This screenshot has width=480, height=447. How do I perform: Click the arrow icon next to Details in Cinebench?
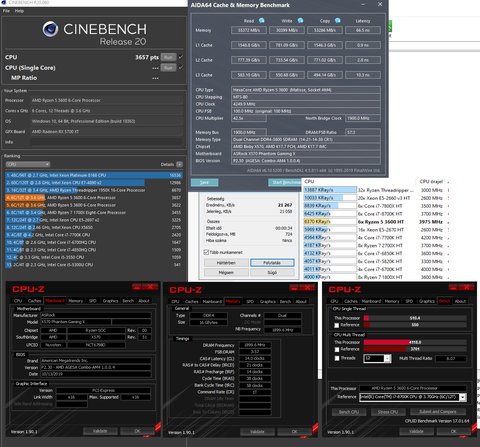[x=179, y=164]
